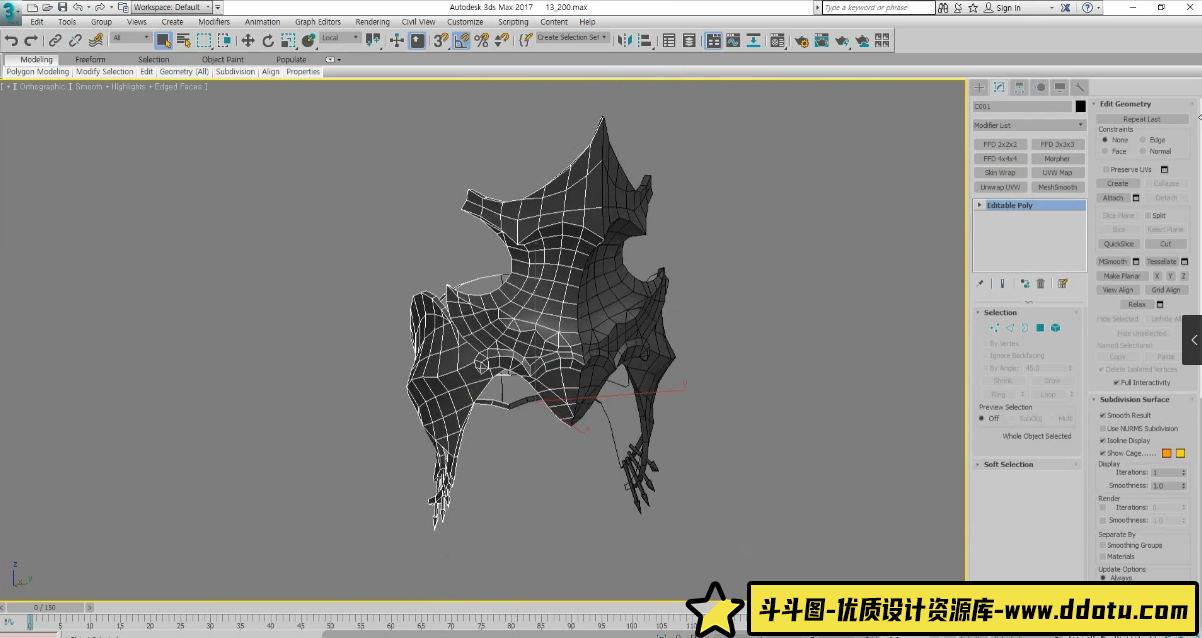Toggle Window/Crossing selection mode

click(225, 40)
